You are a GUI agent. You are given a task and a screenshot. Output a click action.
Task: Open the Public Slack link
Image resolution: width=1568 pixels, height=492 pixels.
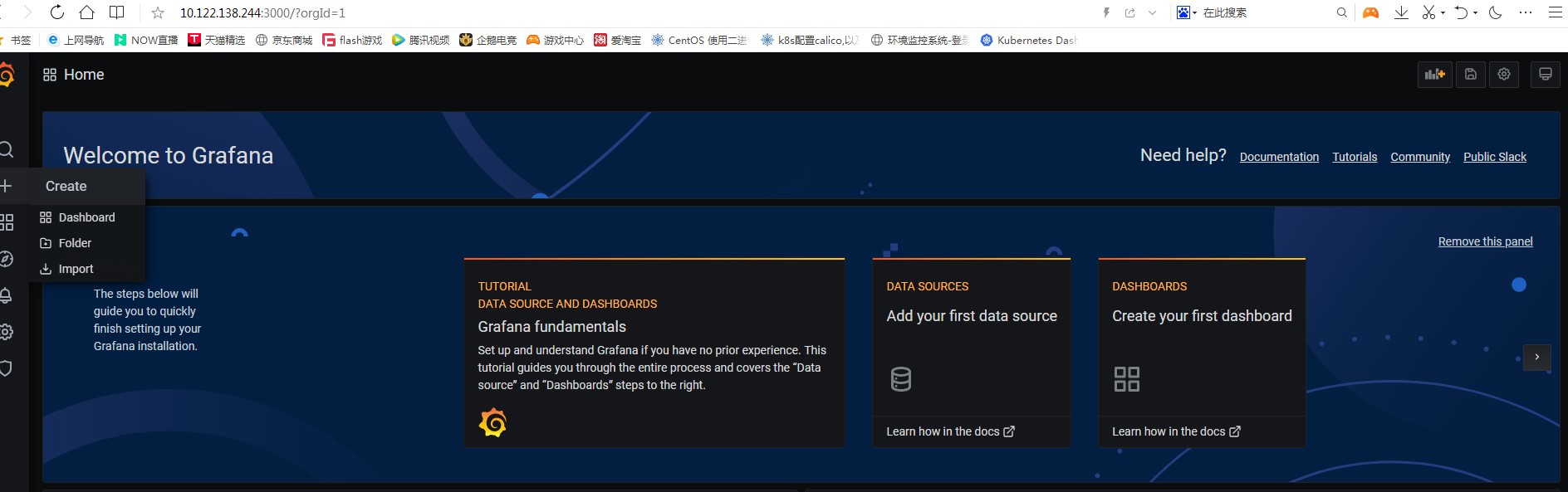[1495, 157]
